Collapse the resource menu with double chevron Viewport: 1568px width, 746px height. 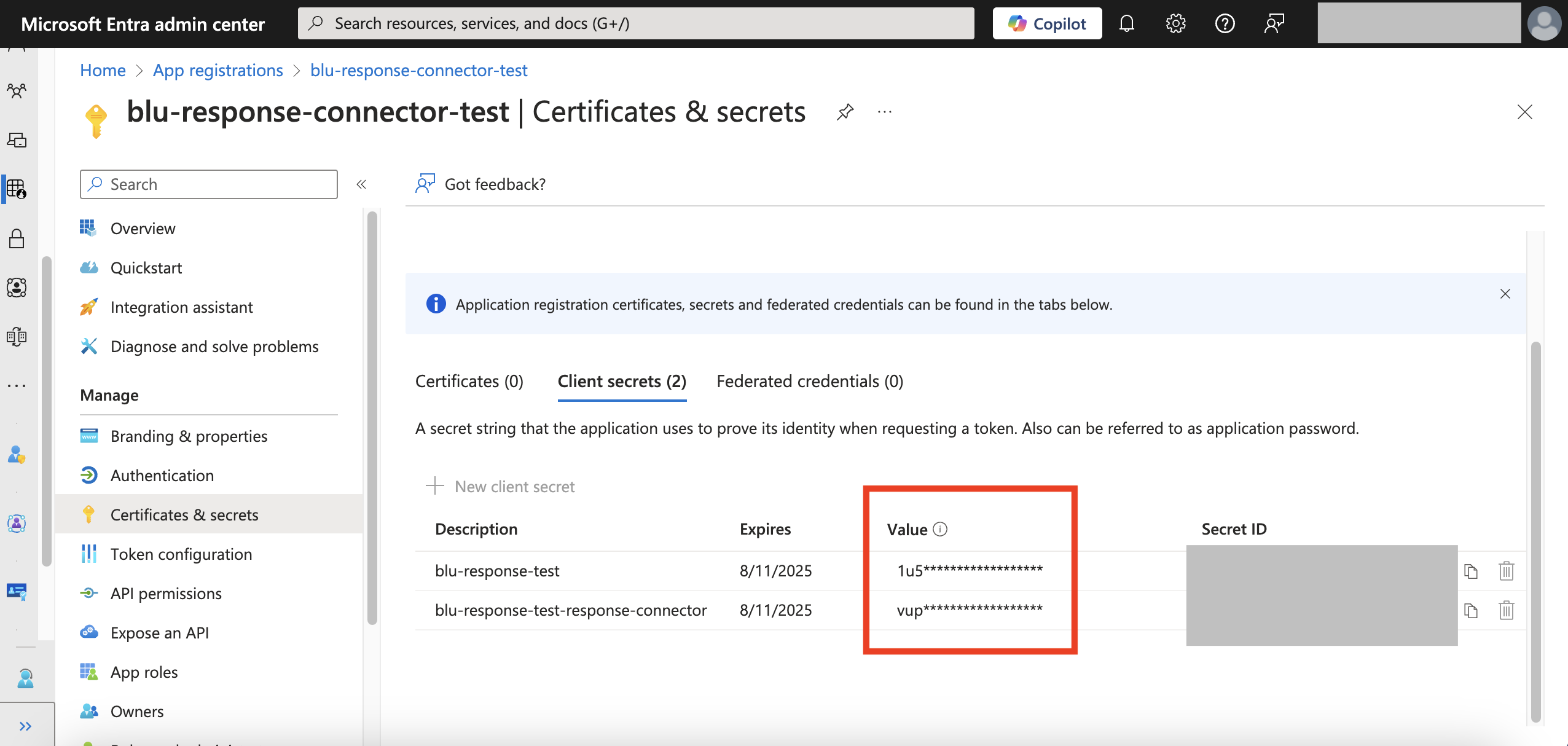click(x=361, y=184)
